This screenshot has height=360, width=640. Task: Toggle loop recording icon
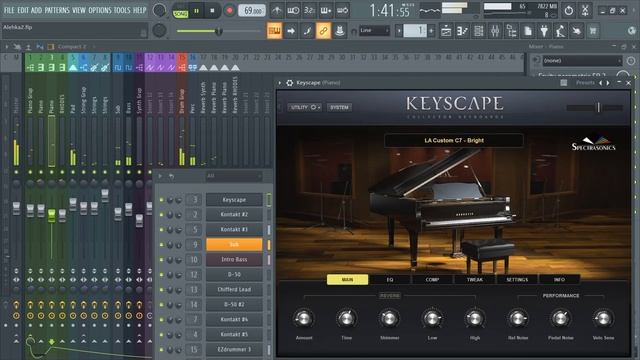(x=342, y=11)
